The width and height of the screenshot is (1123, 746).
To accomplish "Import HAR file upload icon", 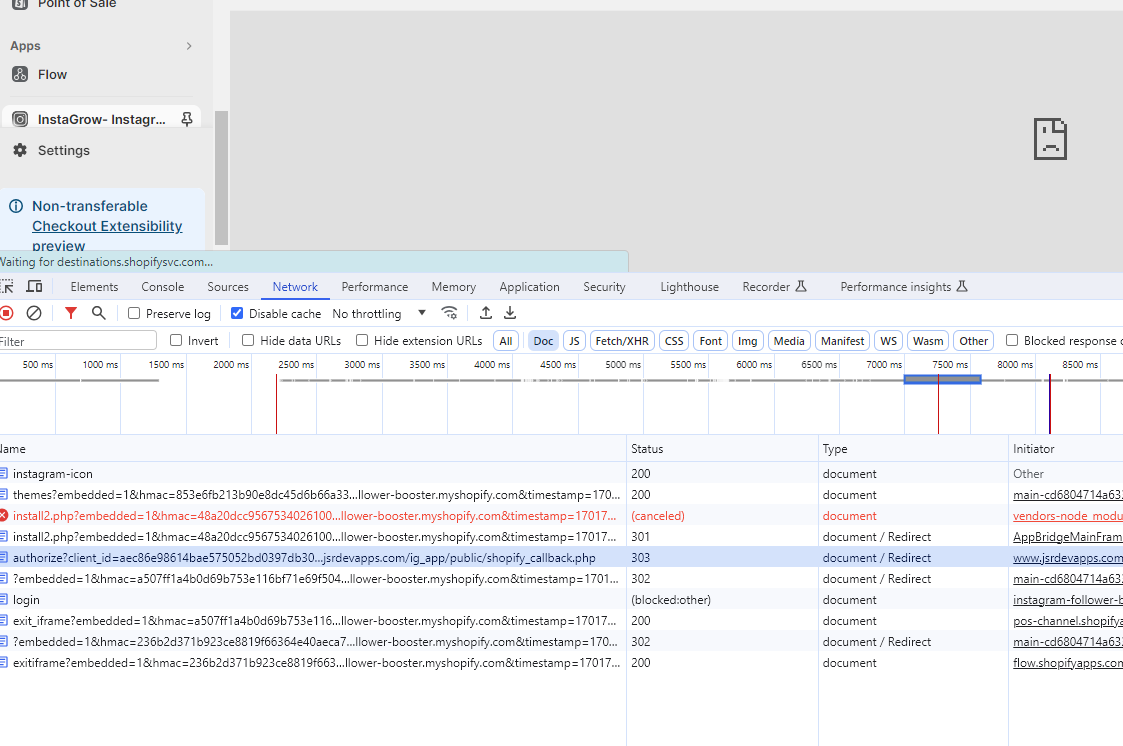I will click(486, 313).
